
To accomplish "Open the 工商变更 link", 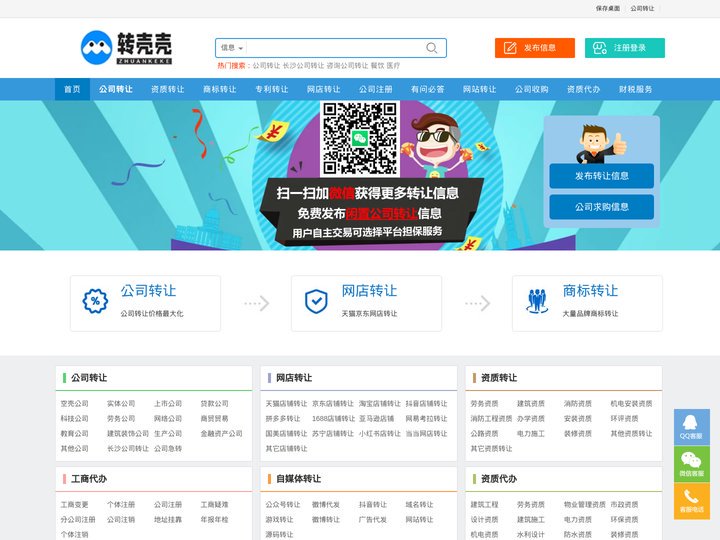I will [x=74, y=505].
